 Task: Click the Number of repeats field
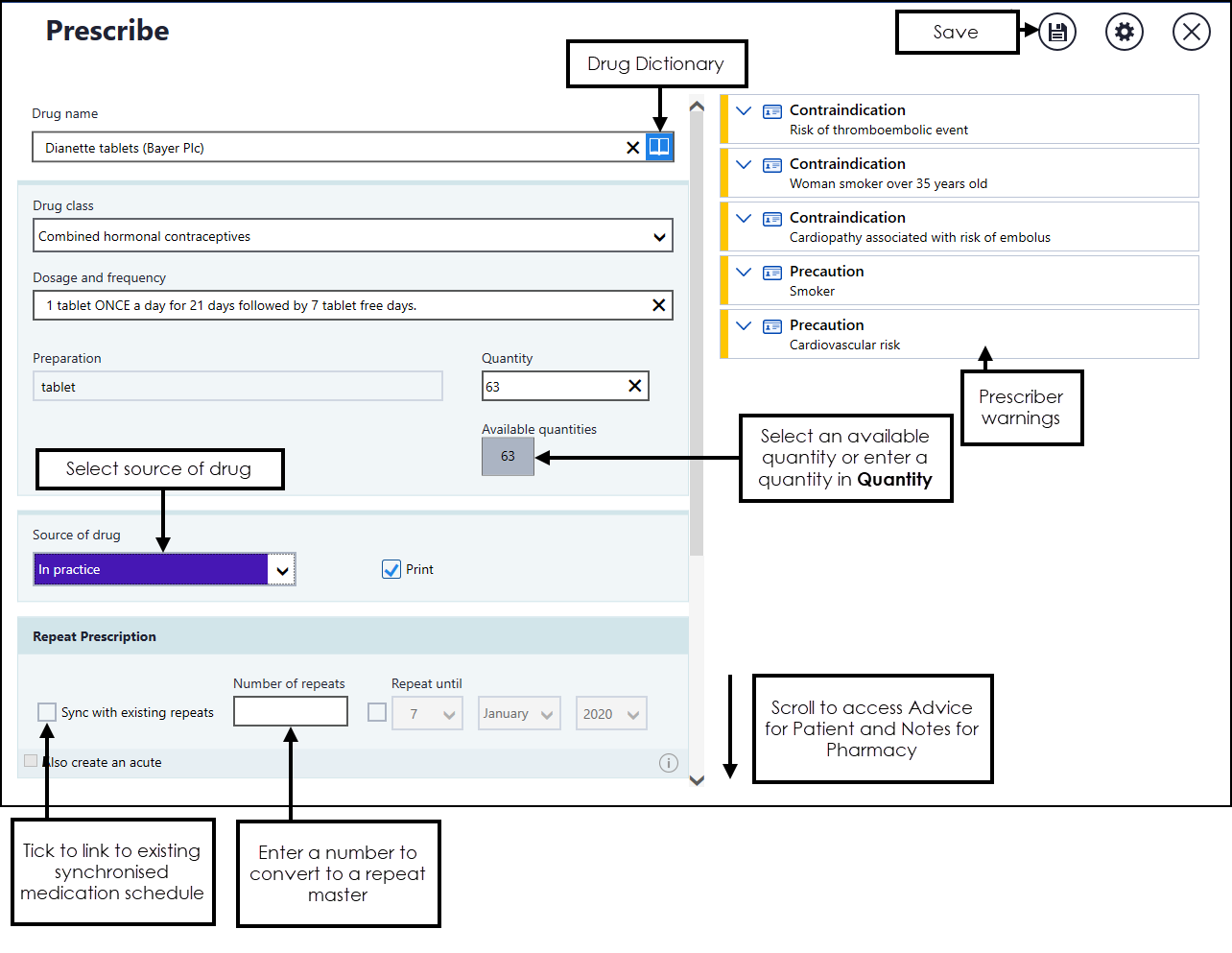(x=290, y=712)
